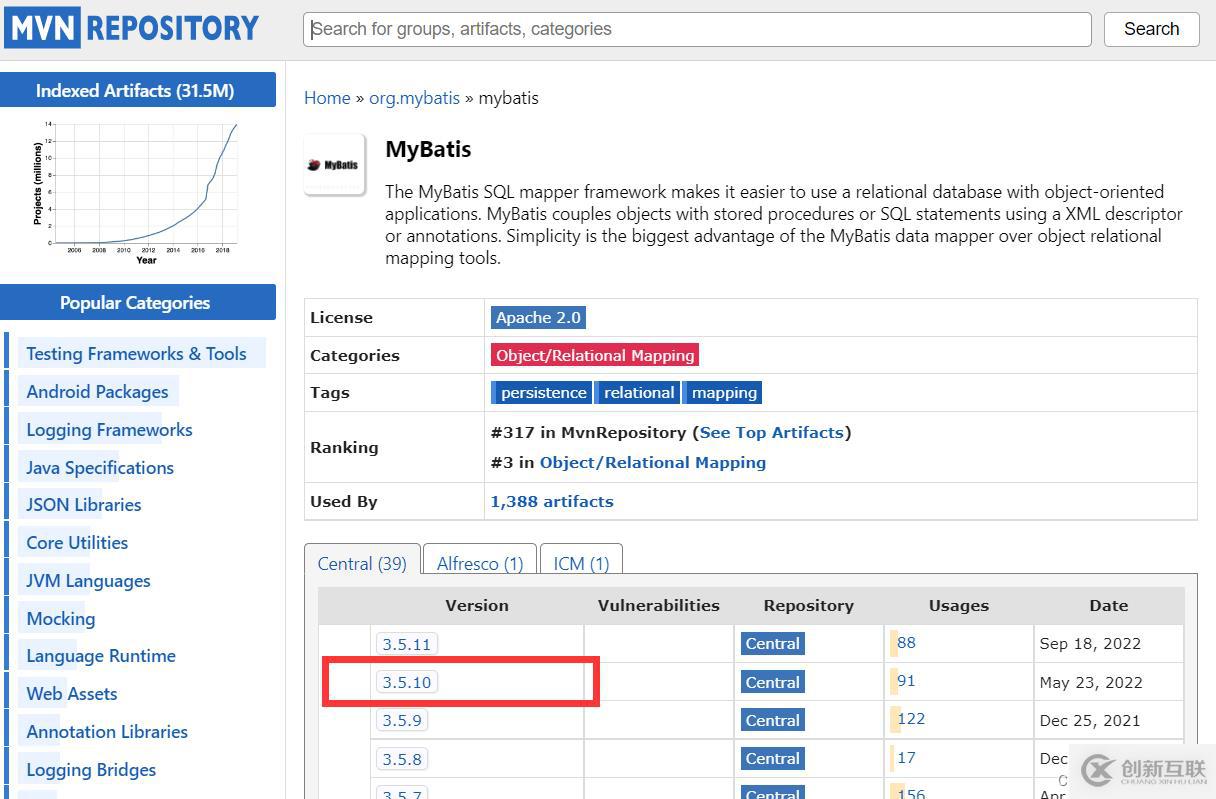Click the Apache 2.0 license badge
Screen dimensions: 1216x799
pos(538,318)
